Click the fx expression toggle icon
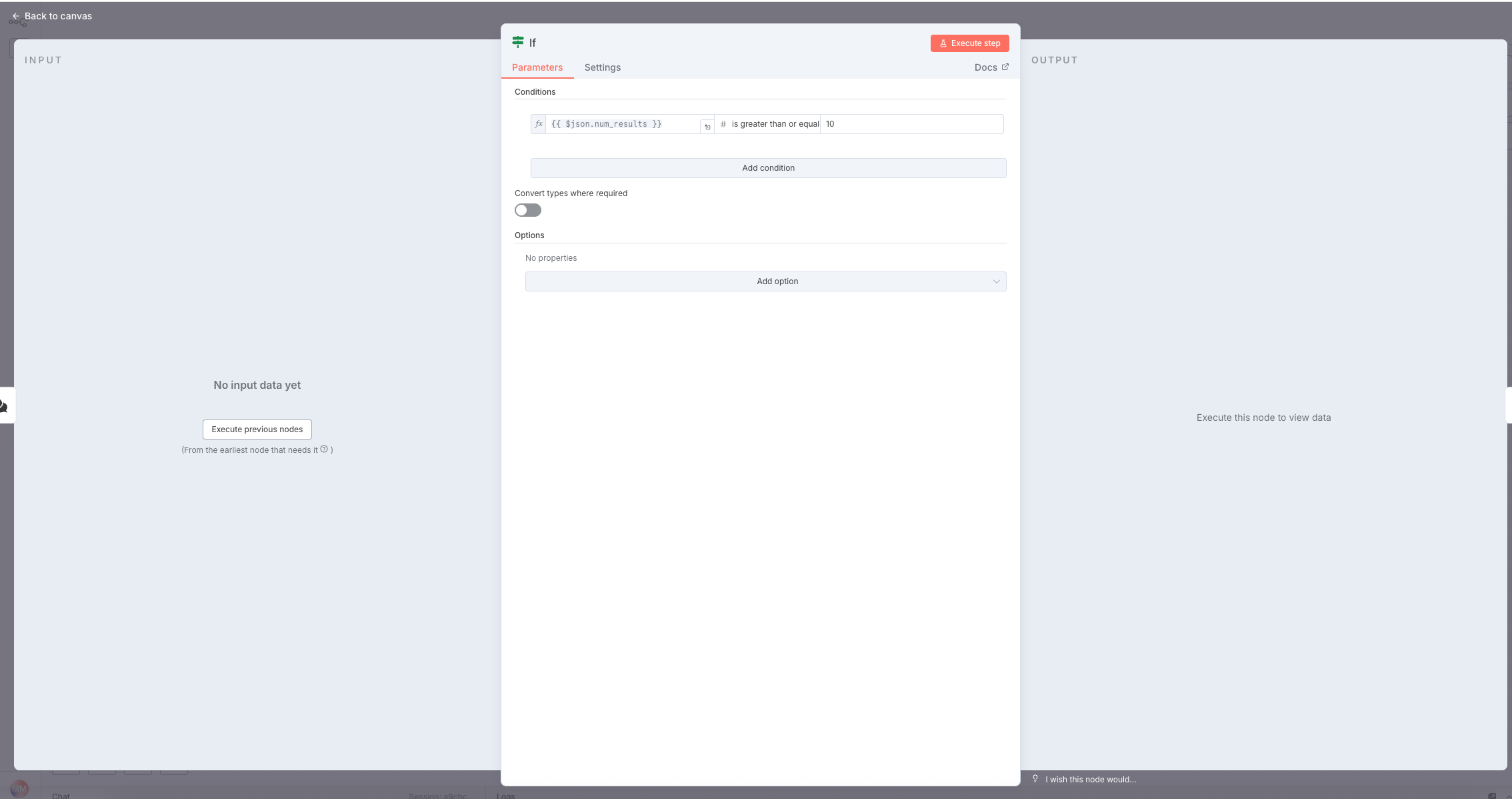The height and width of the screenshot is (799, 1512). [x=539, y=124]
